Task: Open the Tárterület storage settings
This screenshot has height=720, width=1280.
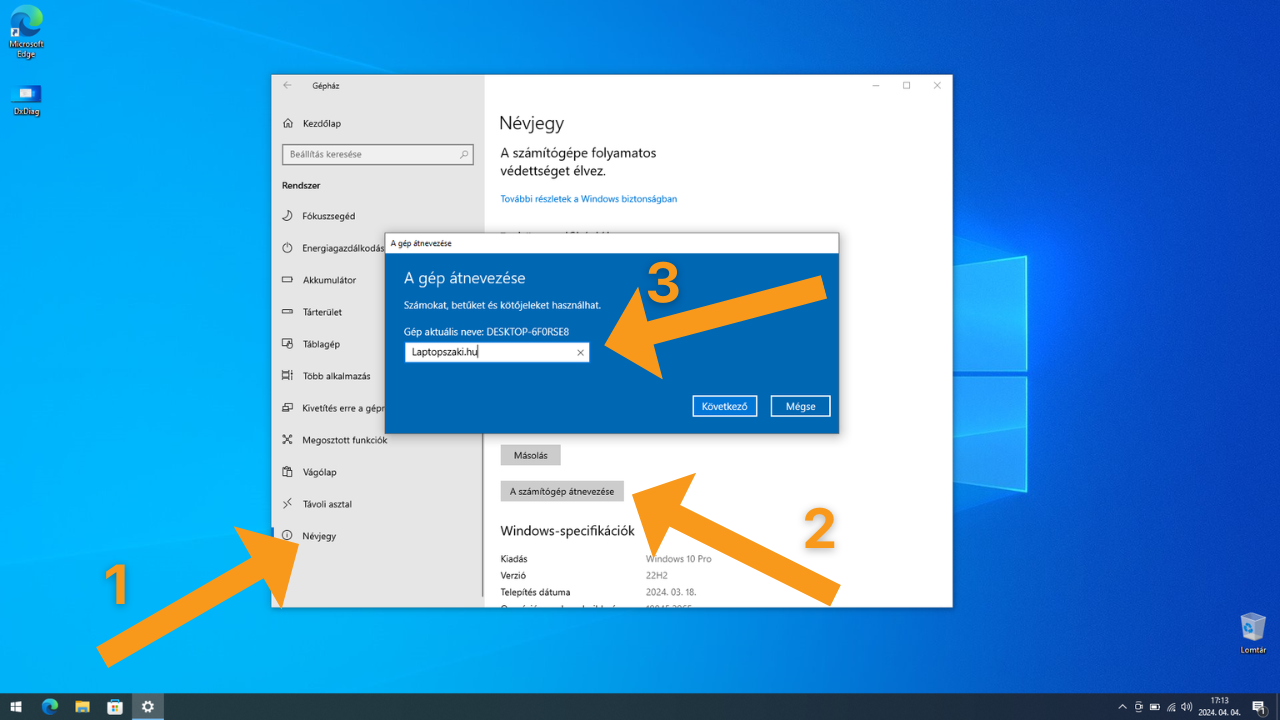Action: tap(322, 312)
